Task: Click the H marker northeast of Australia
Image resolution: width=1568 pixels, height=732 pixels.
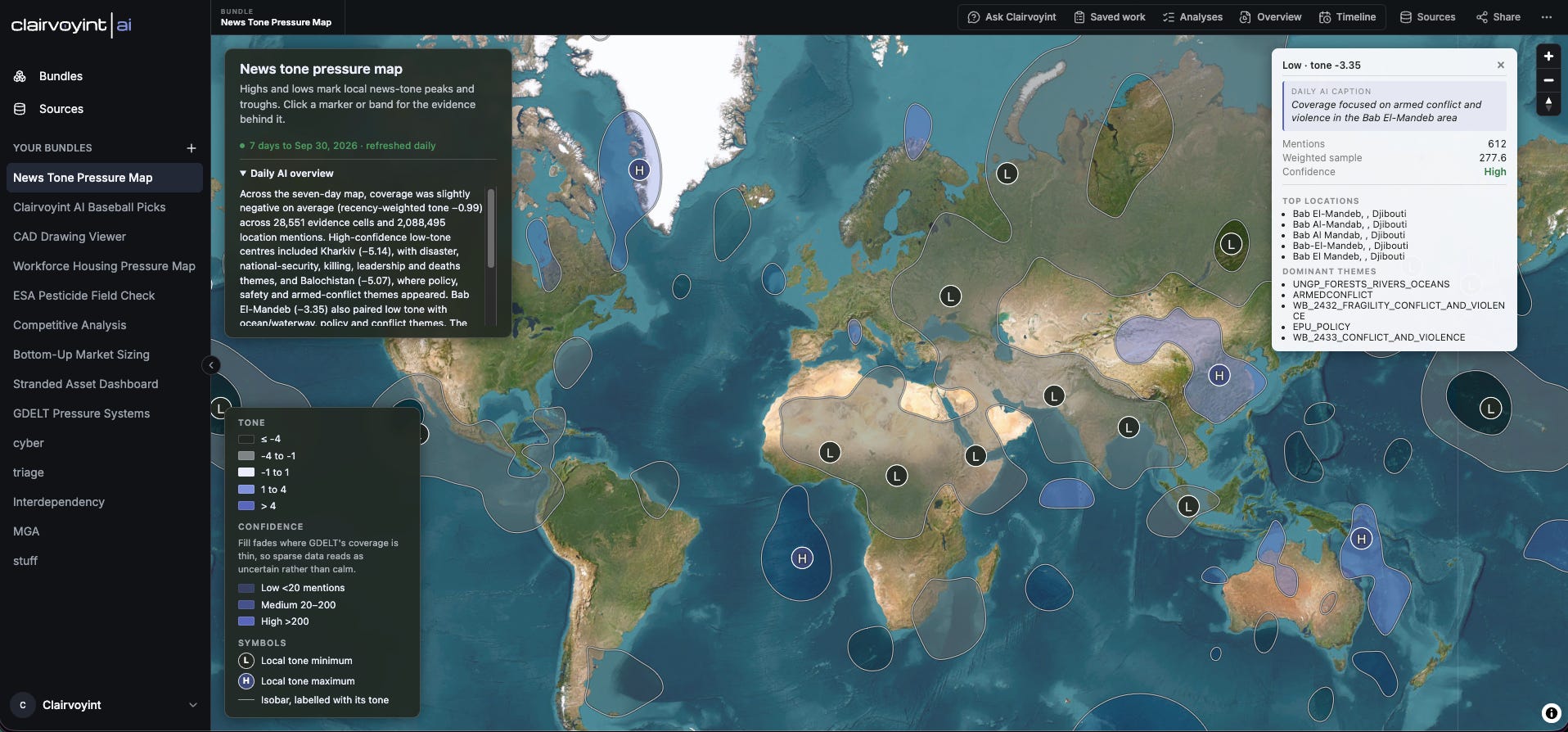Action: [x=1361, y=539]
